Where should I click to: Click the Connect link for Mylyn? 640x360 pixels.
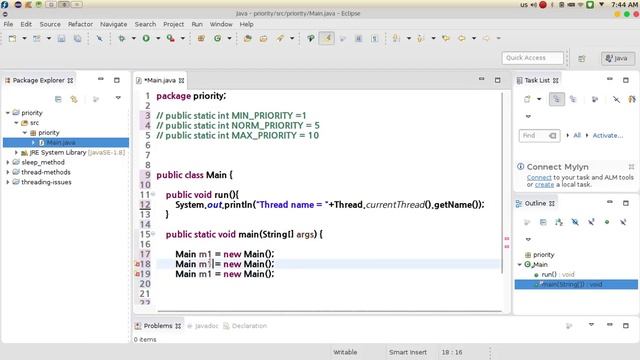[539, 177]
